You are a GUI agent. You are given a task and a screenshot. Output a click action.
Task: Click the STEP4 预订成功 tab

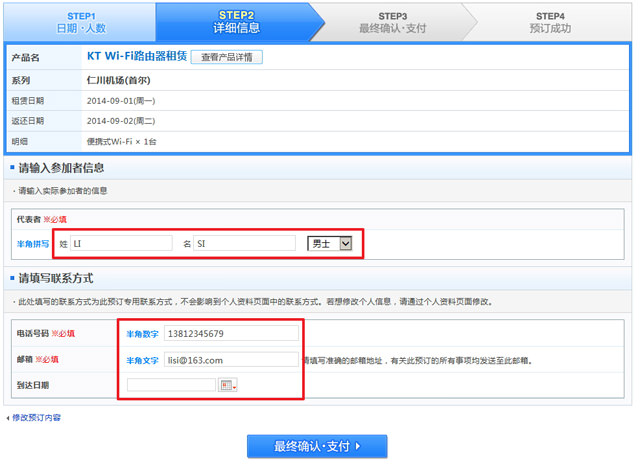click(550, 22)
